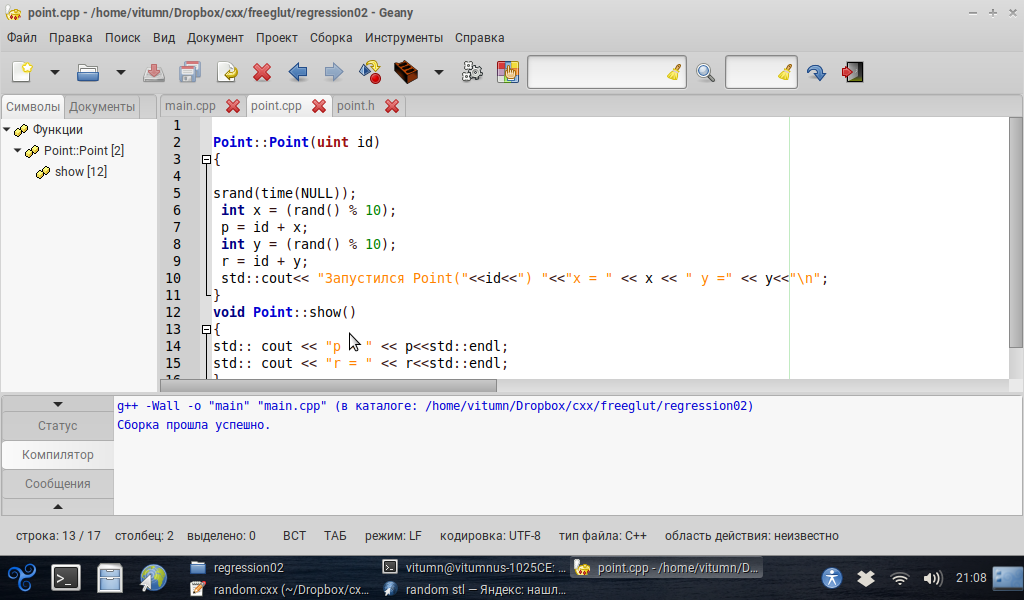Click the toolbar search text field

[596, 72]
